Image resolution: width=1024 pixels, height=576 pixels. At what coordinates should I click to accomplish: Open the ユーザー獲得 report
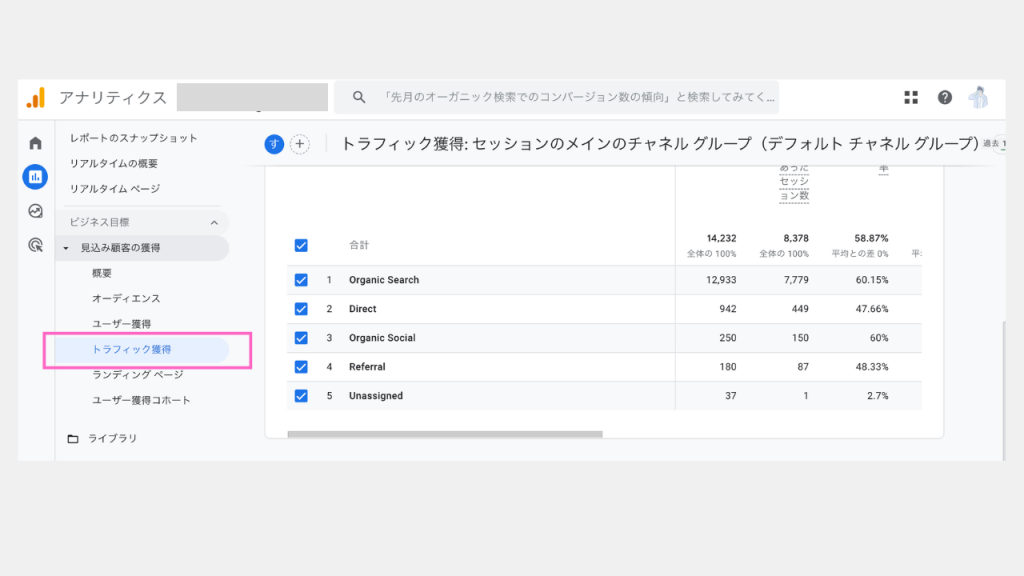pyautogui.click(x=121, y=324)
